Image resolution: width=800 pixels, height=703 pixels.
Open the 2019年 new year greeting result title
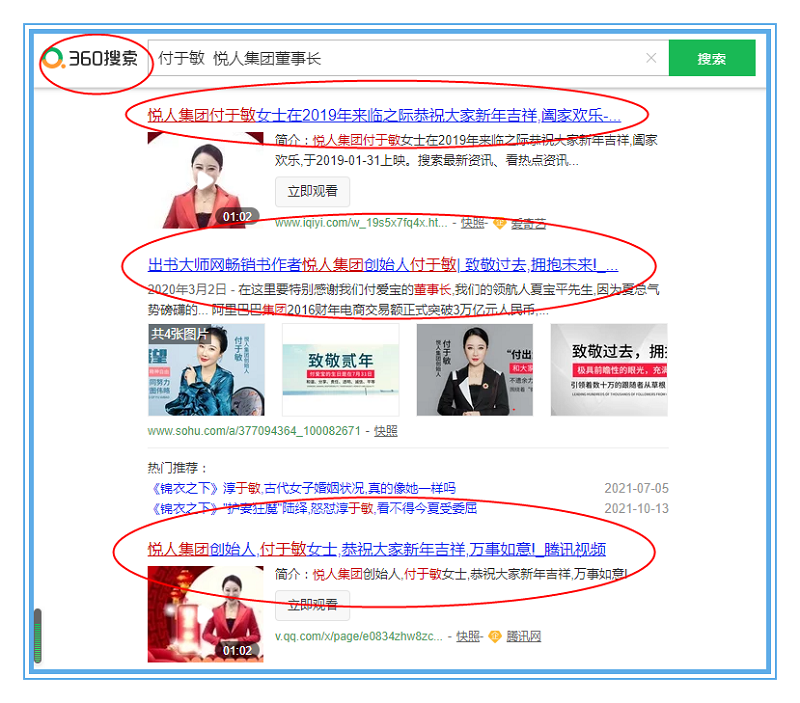[x=384, y=115]
